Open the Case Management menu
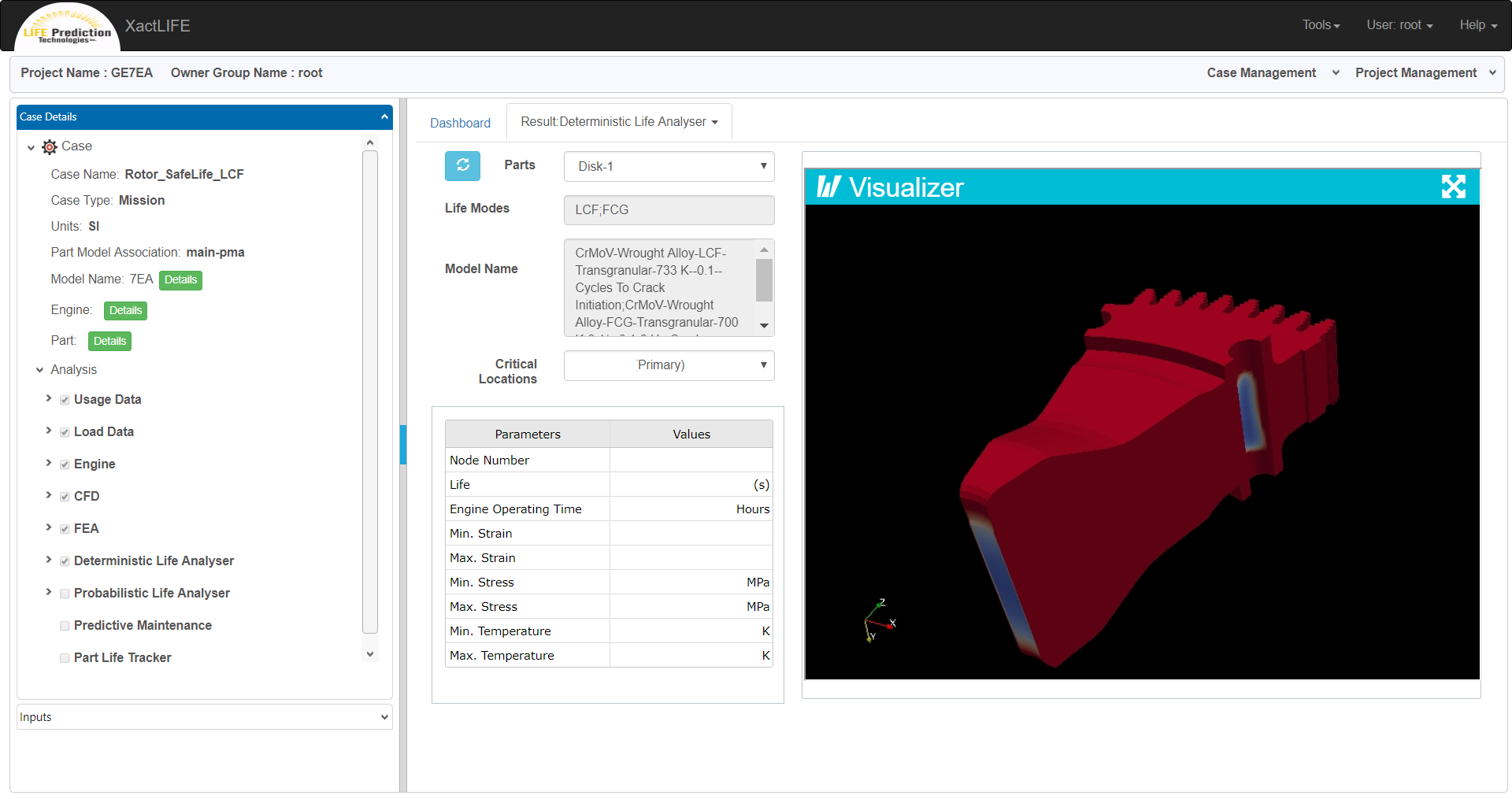 tap(1272, 72)
